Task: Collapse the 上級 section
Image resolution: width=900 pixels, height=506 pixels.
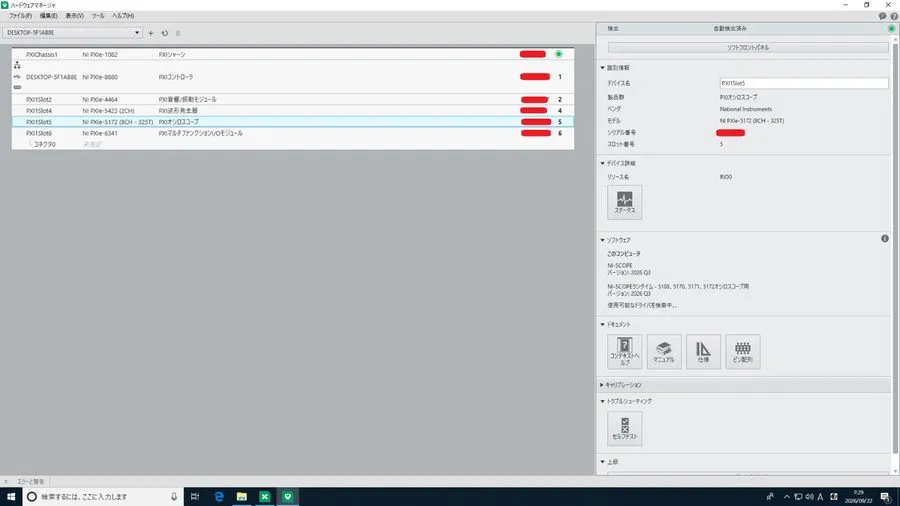Action: point(603,462)
